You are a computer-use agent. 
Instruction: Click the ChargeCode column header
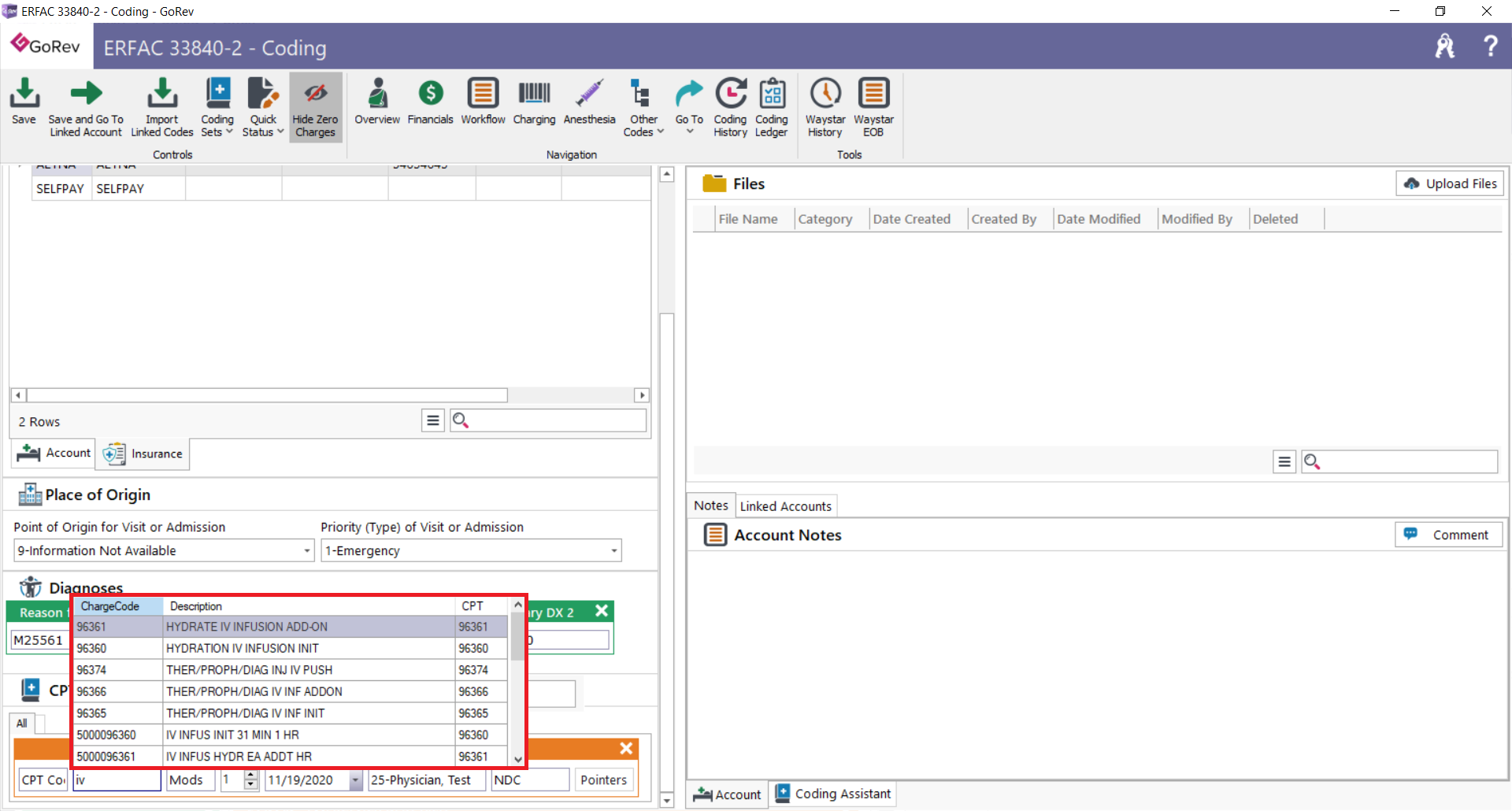click(119, 605)
